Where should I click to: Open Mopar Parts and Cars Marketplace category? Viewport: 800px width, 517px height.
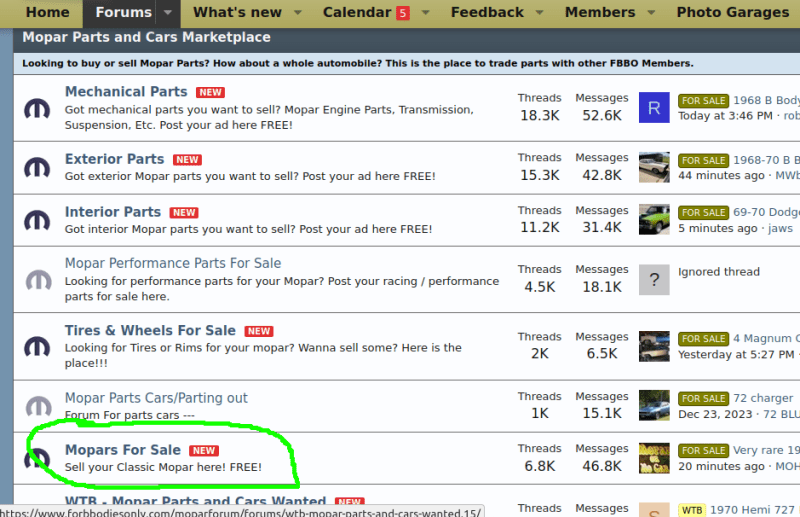pyautogui.click(x=146, y=37)
